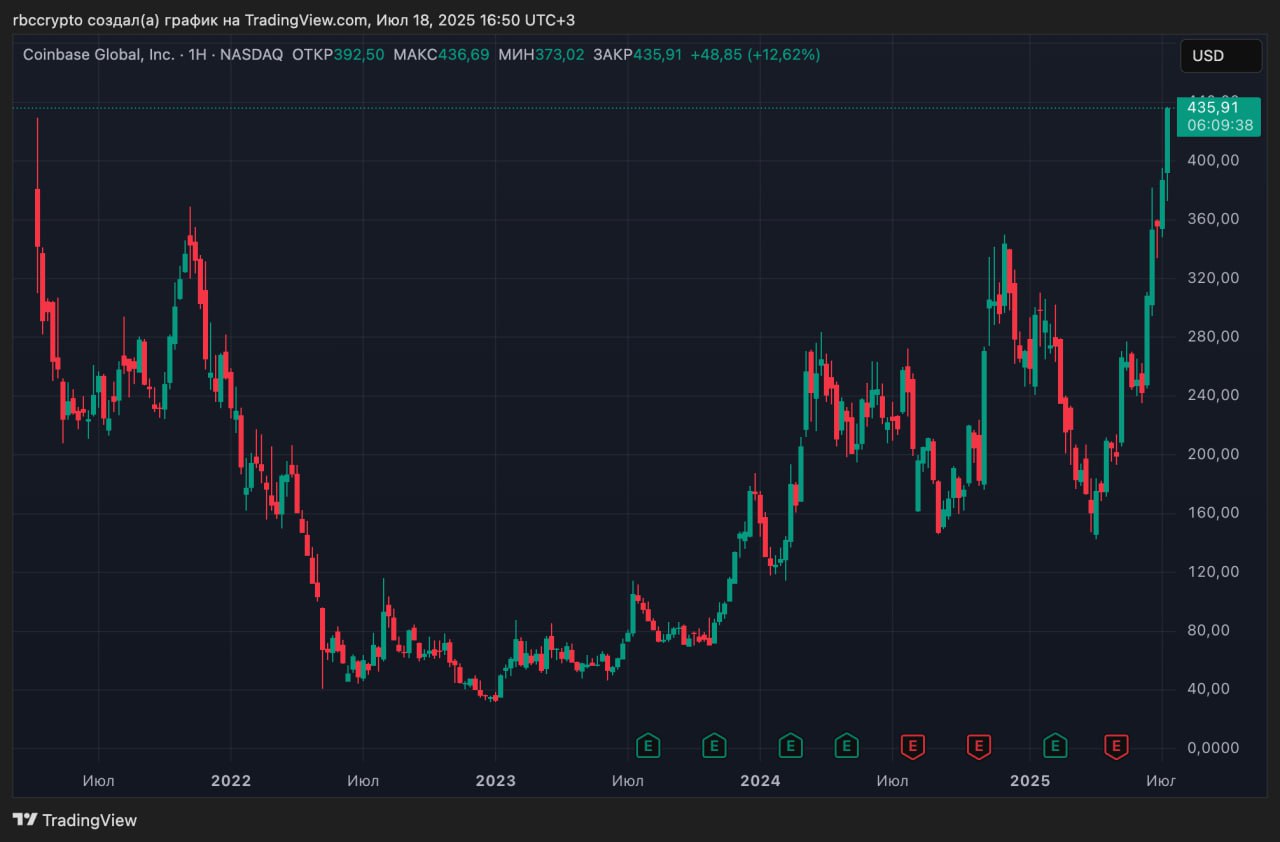Click the 2022 label on time axis

tap(231, 780)
